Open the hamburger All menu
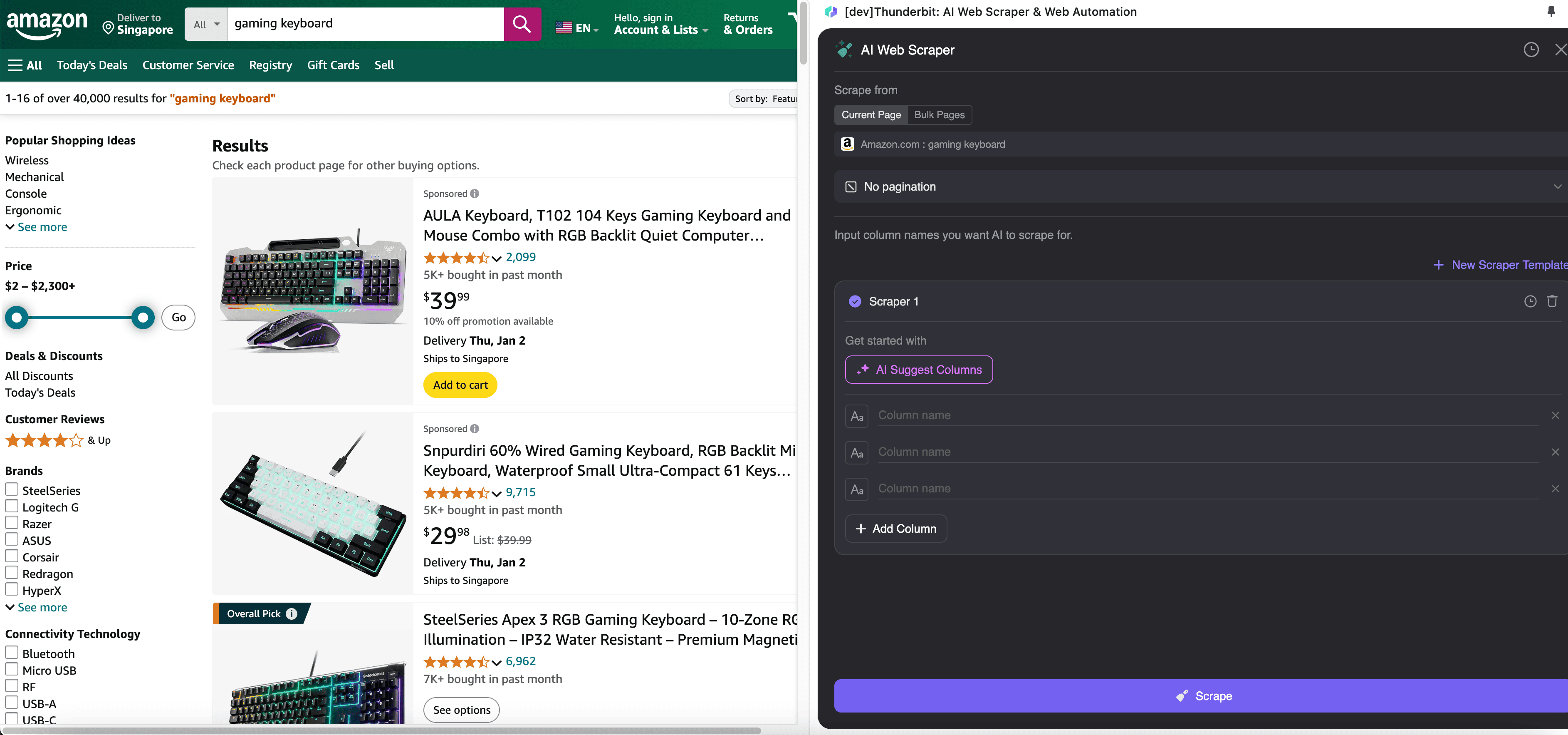The width and height of the screenshot is (1568, 735). click(x=25, y=65)
